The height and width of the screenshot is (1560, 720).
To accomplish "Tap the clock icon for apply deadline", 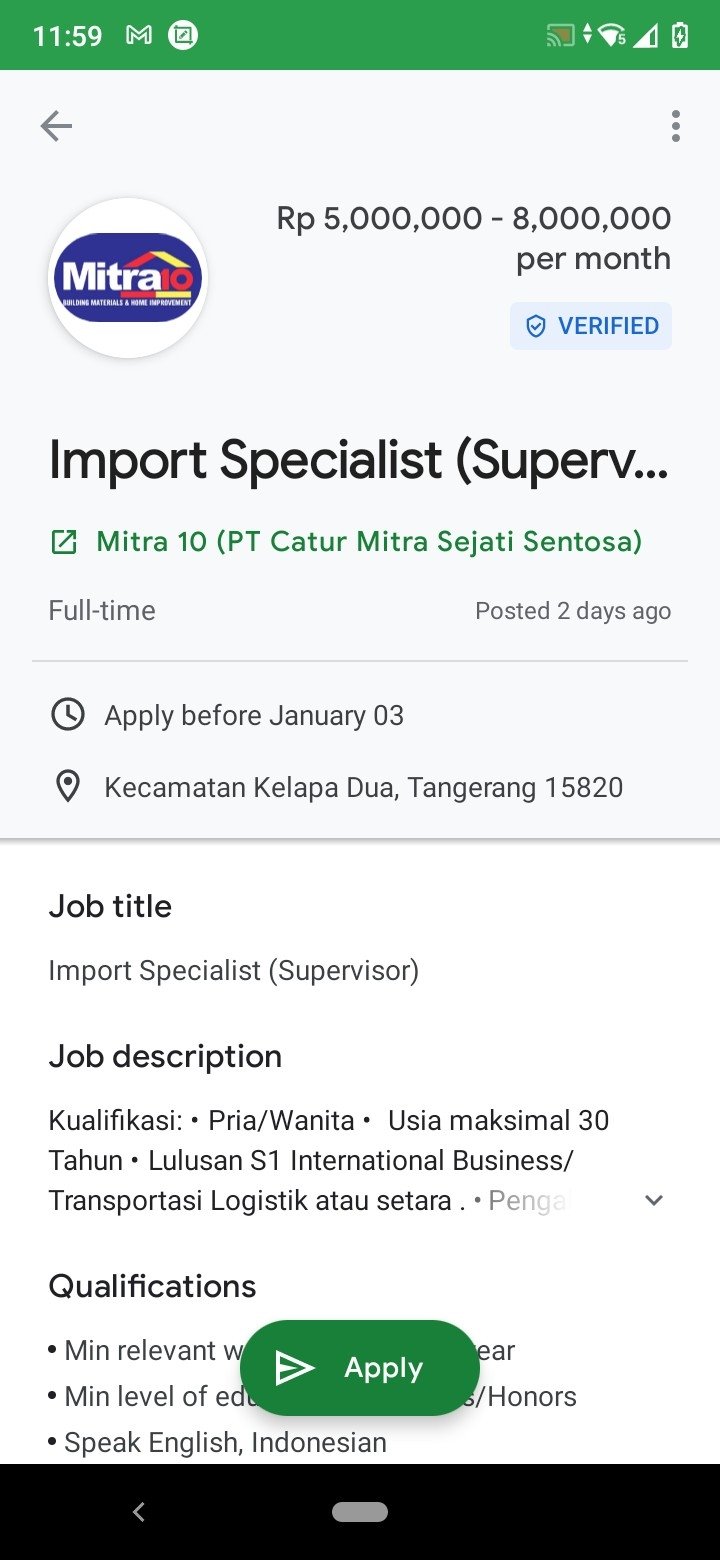I will [67, 715].
